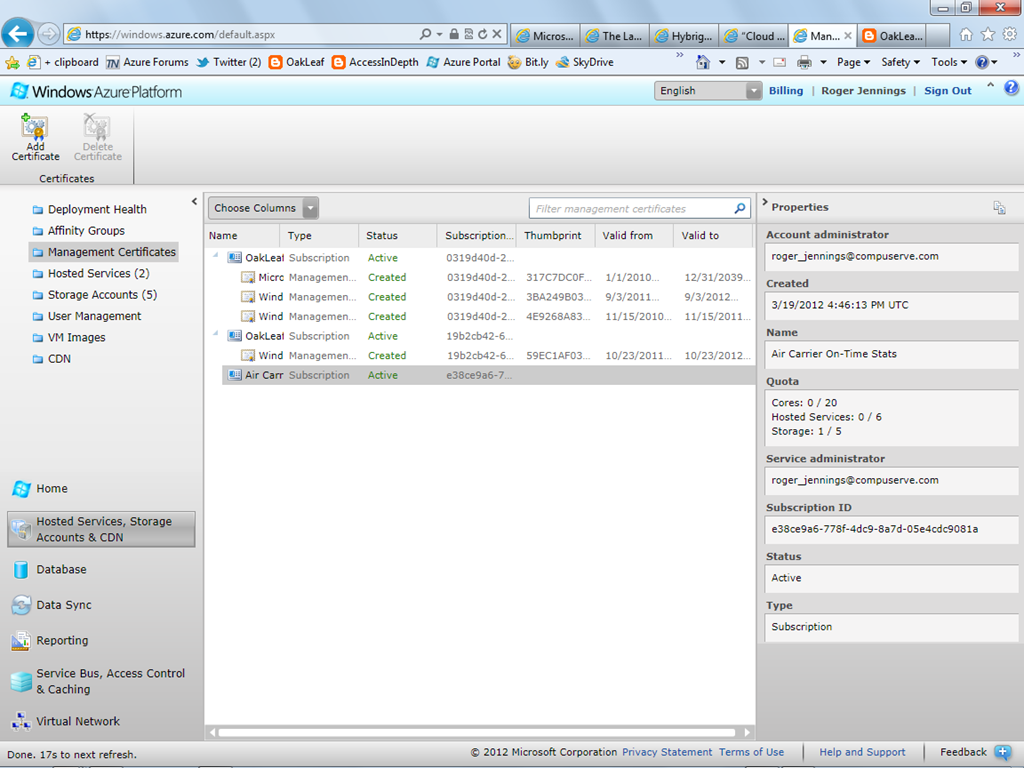Click the Delete Certificate icon
Image resolution: width=1024 pixels, height=768 pixels.
coord(97,128)
